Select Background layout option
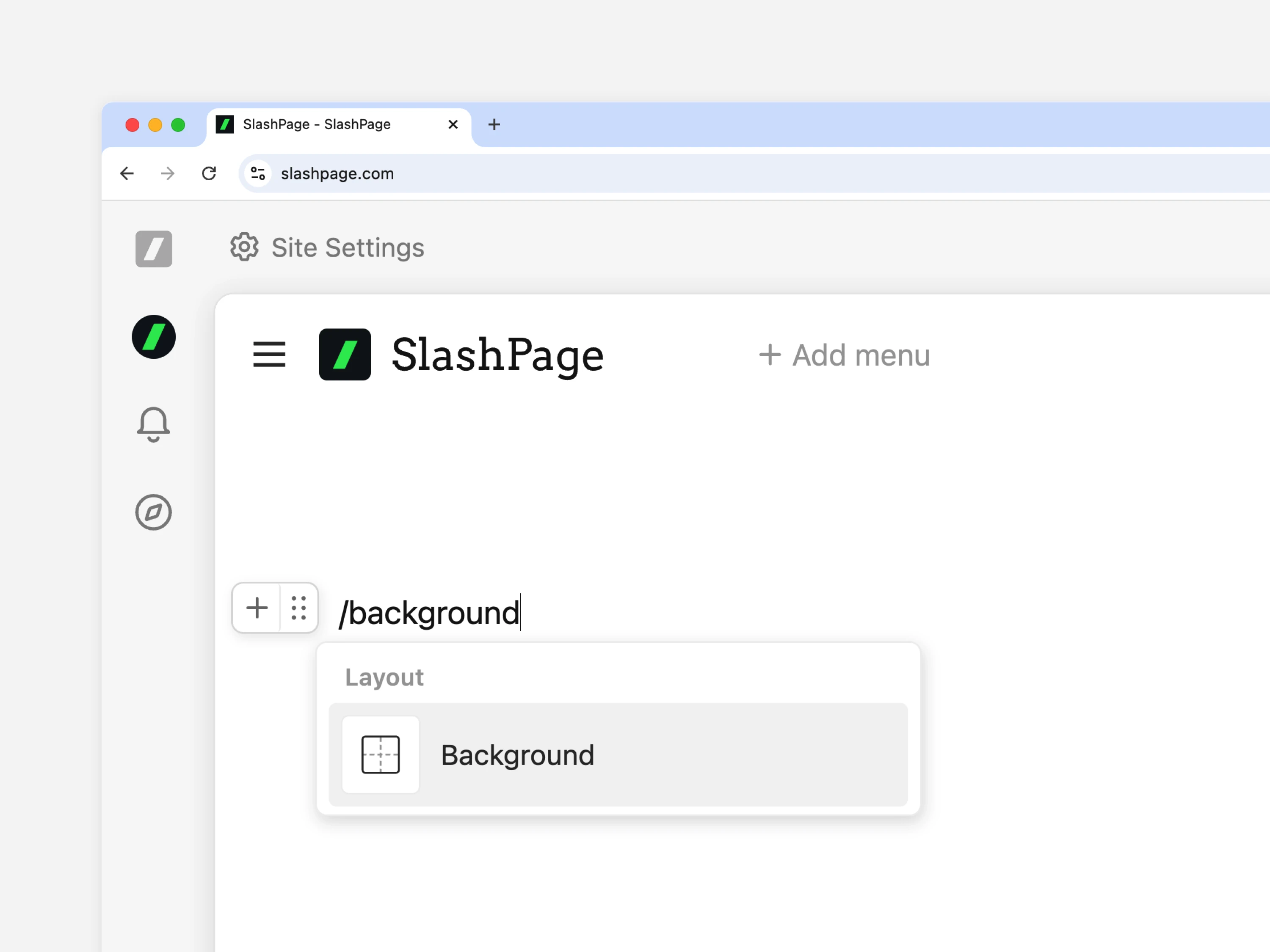 click(x=618, y=754)
